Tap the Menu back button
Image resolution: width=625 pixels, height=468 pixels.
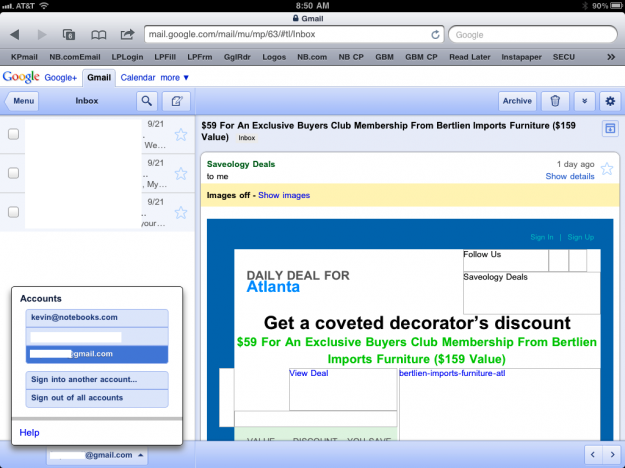[x=22, y=101]
